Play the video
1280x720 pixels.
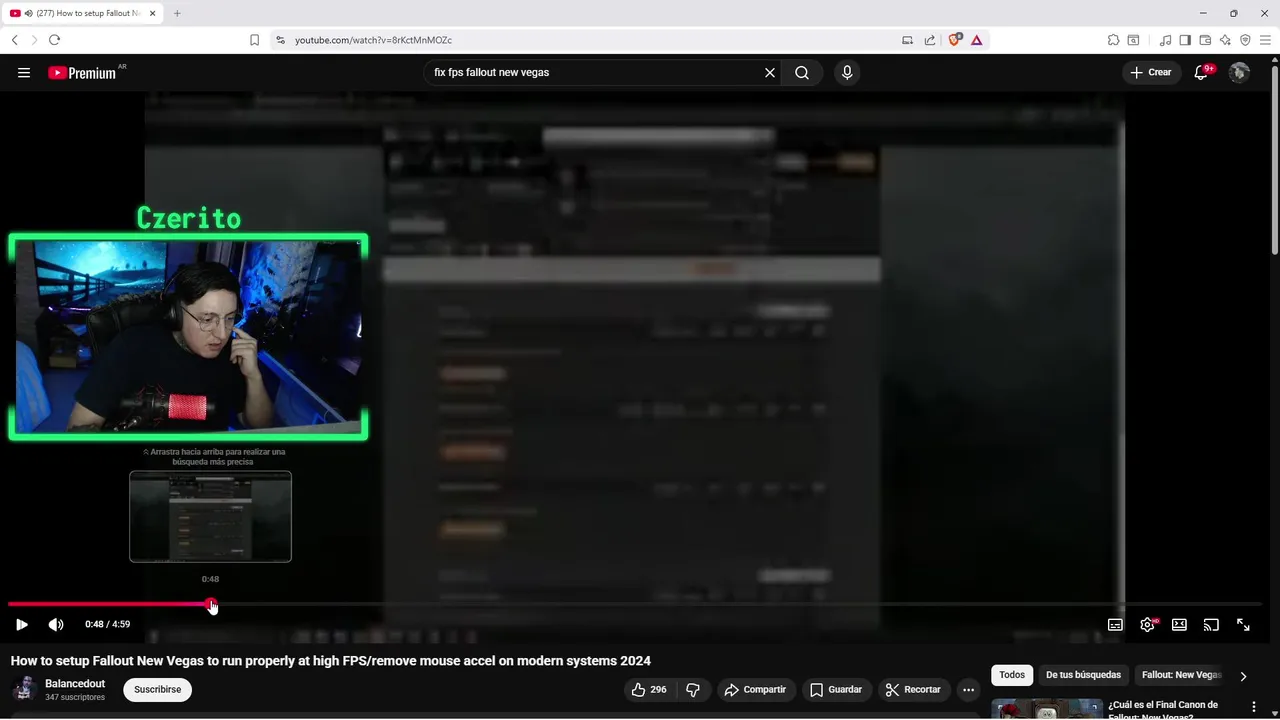21,624
